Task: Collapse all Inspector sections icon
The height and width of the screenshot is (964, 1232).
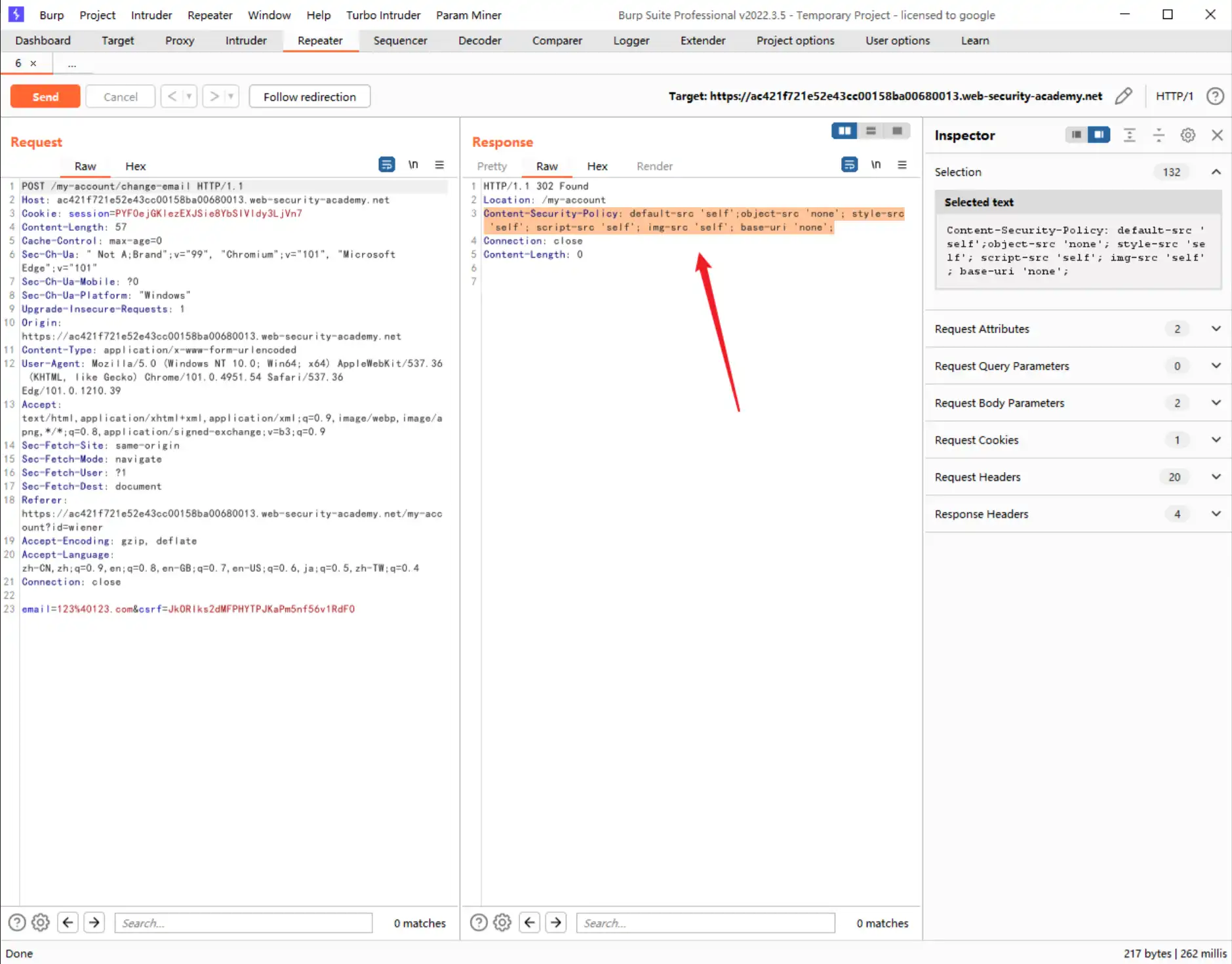Action: 1159,135
